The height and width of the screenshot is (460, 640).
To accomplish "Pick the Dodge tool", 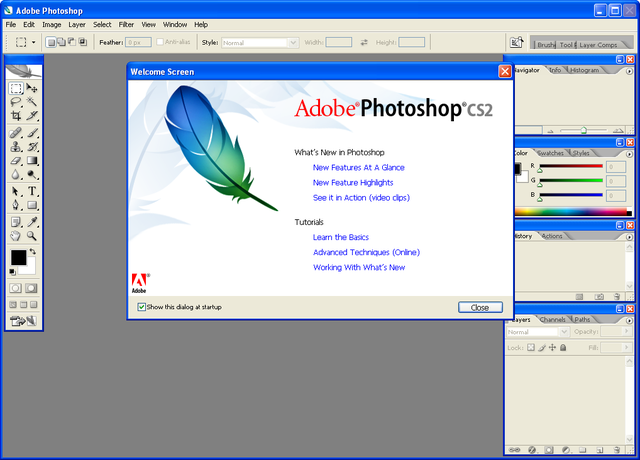I will click(32, 174).
